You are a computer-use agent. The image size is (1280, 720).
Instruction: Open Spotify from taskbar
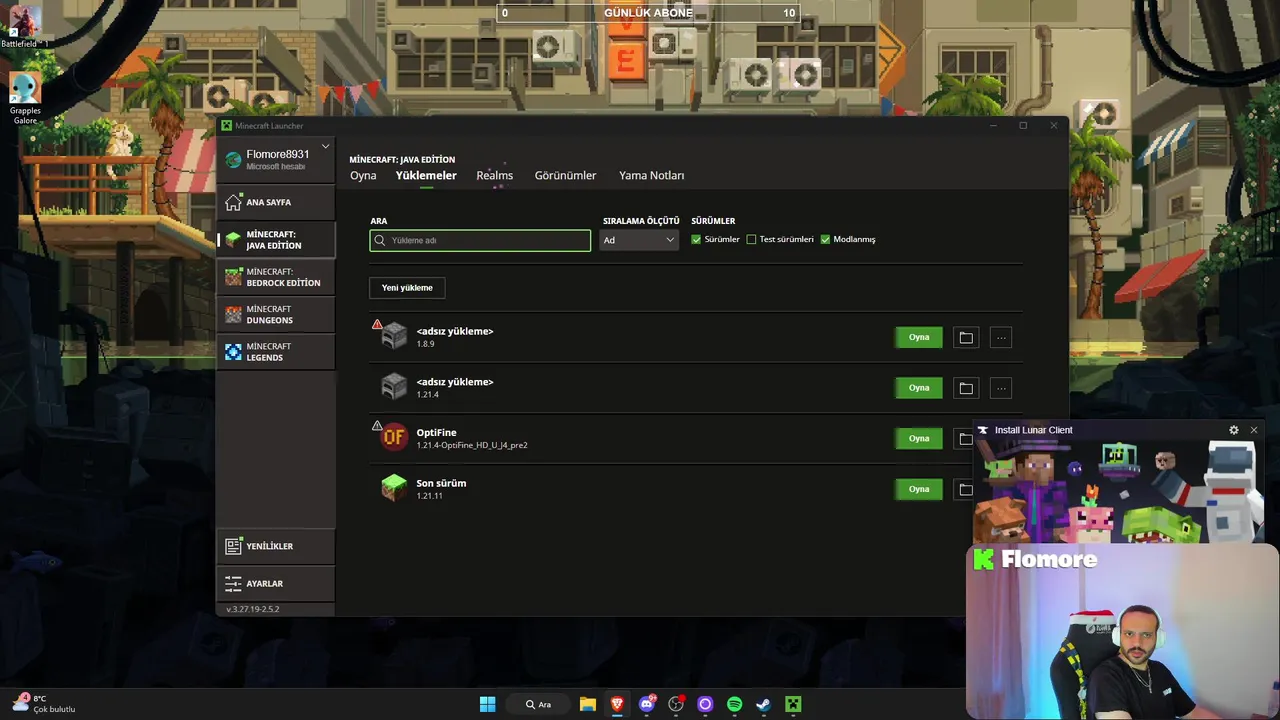735,704
